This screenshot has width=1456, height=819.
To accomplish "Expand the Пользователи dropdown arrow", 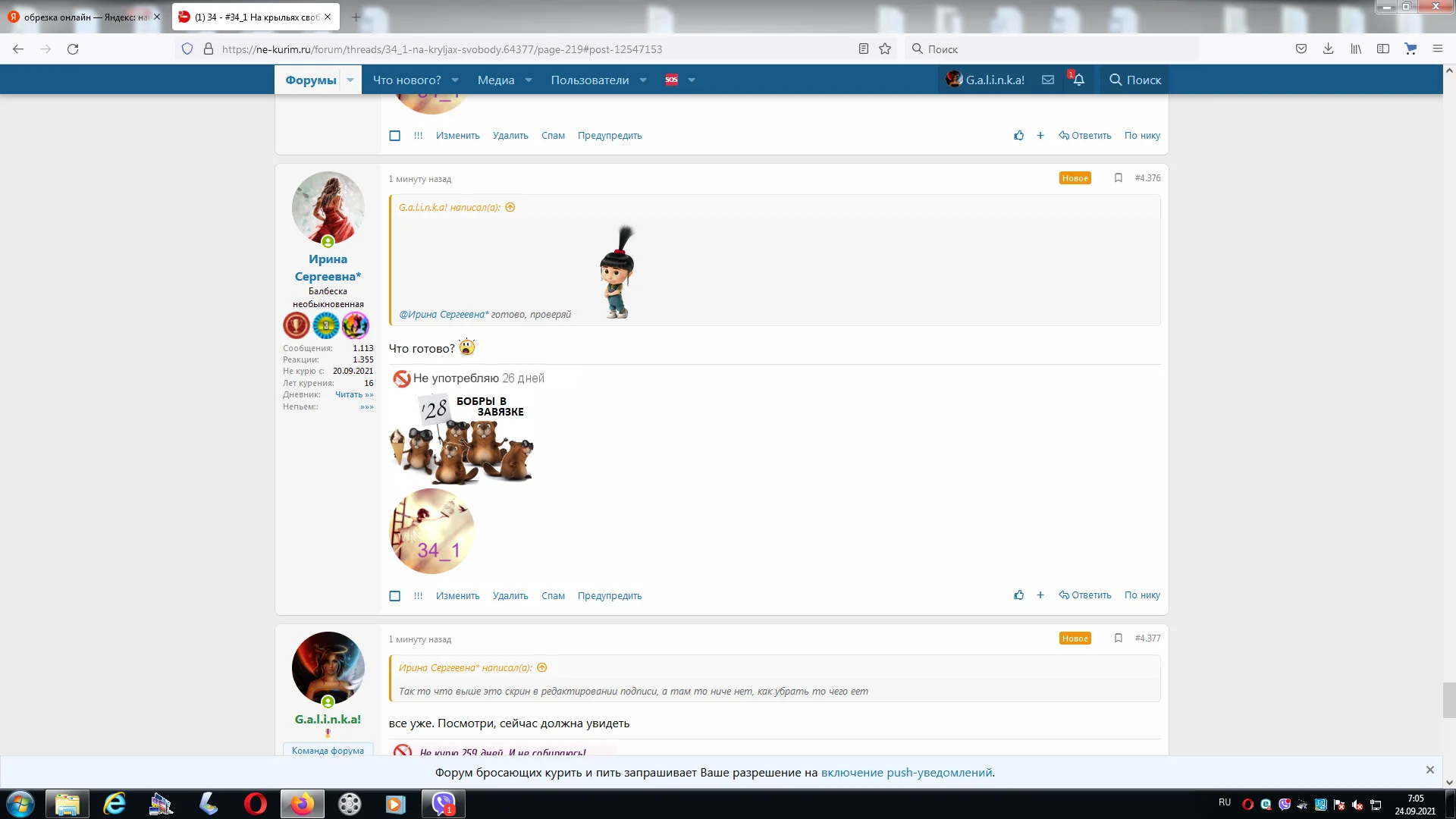I will [643, 80].
